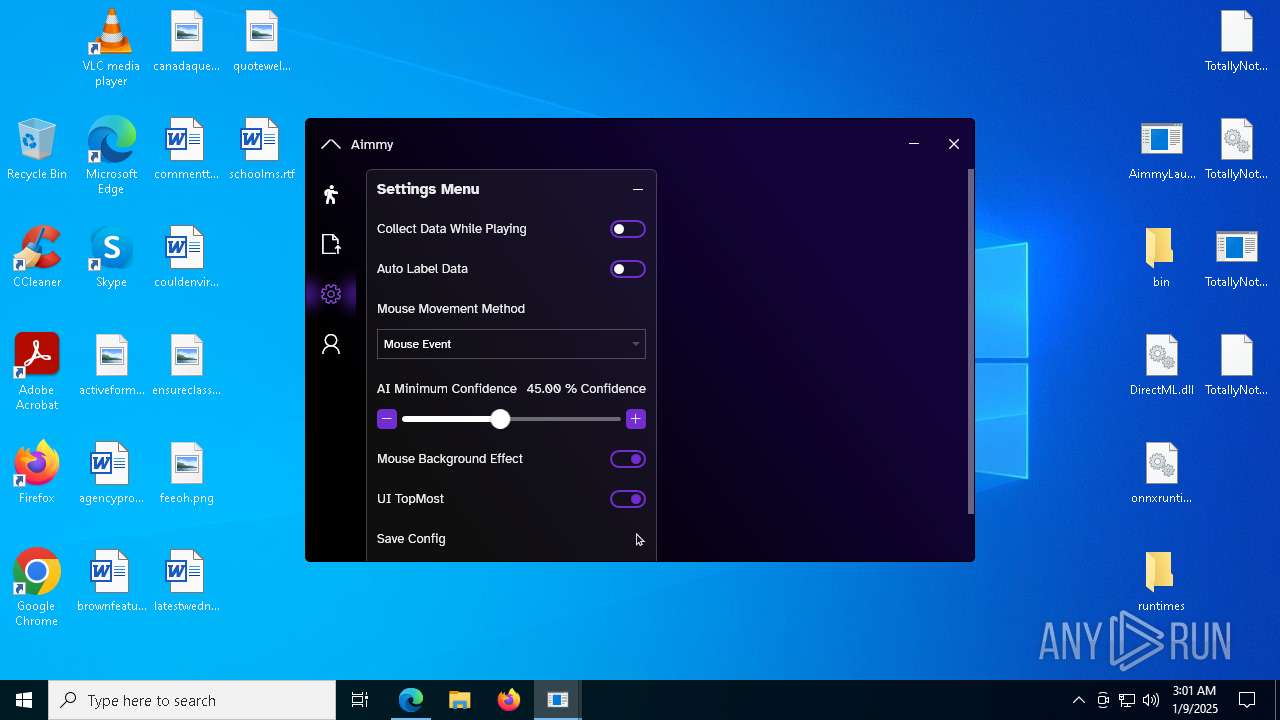Select the activeform... desktop file
The width and height of the screenshot is (1280, 720).
point(111,364)
